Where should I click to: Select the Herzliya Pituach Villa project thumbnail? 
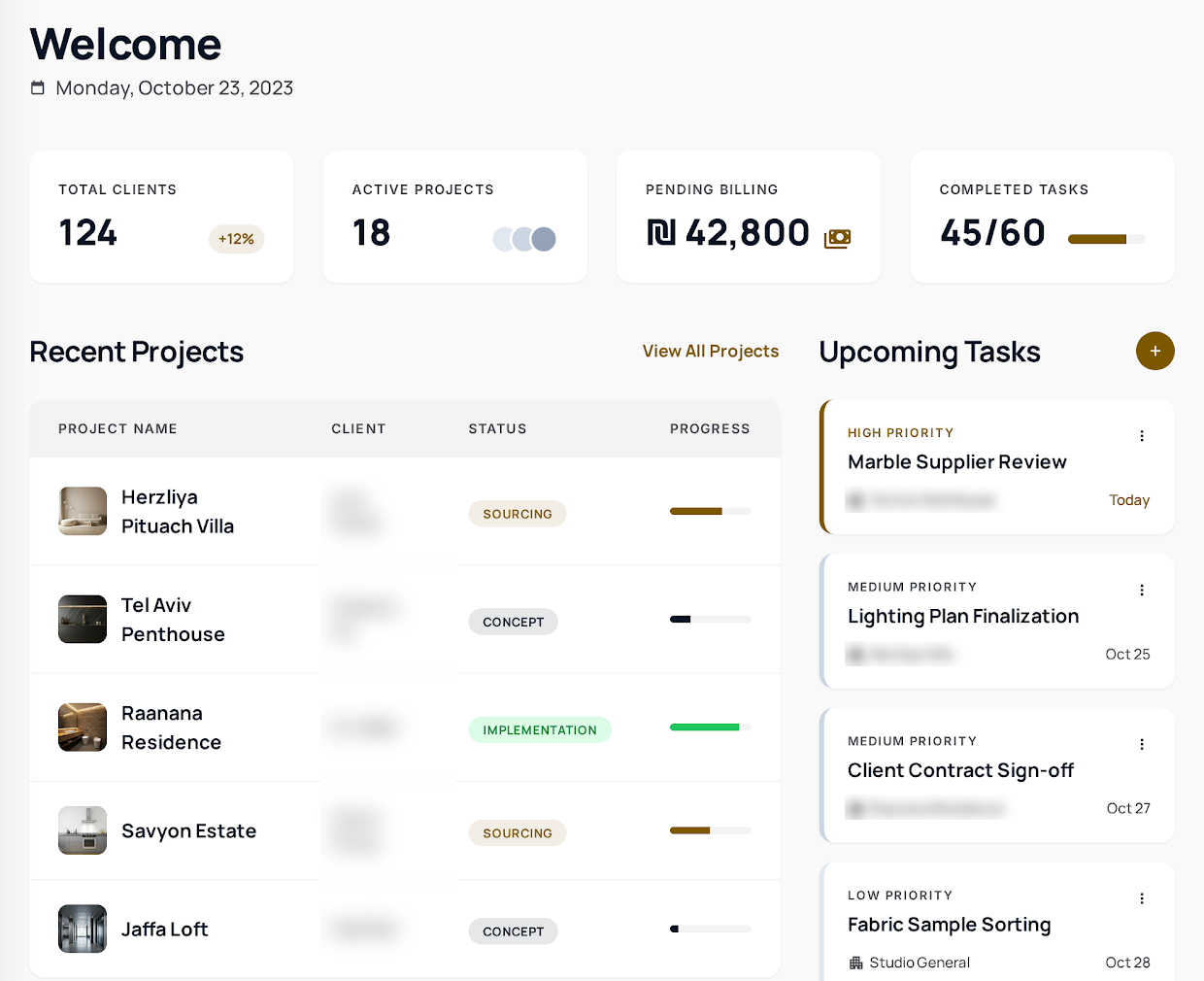83,511
